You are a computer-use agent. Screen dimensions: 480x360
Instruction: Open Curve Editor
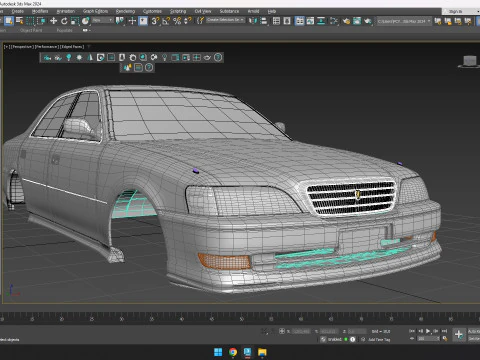[310, 21]
